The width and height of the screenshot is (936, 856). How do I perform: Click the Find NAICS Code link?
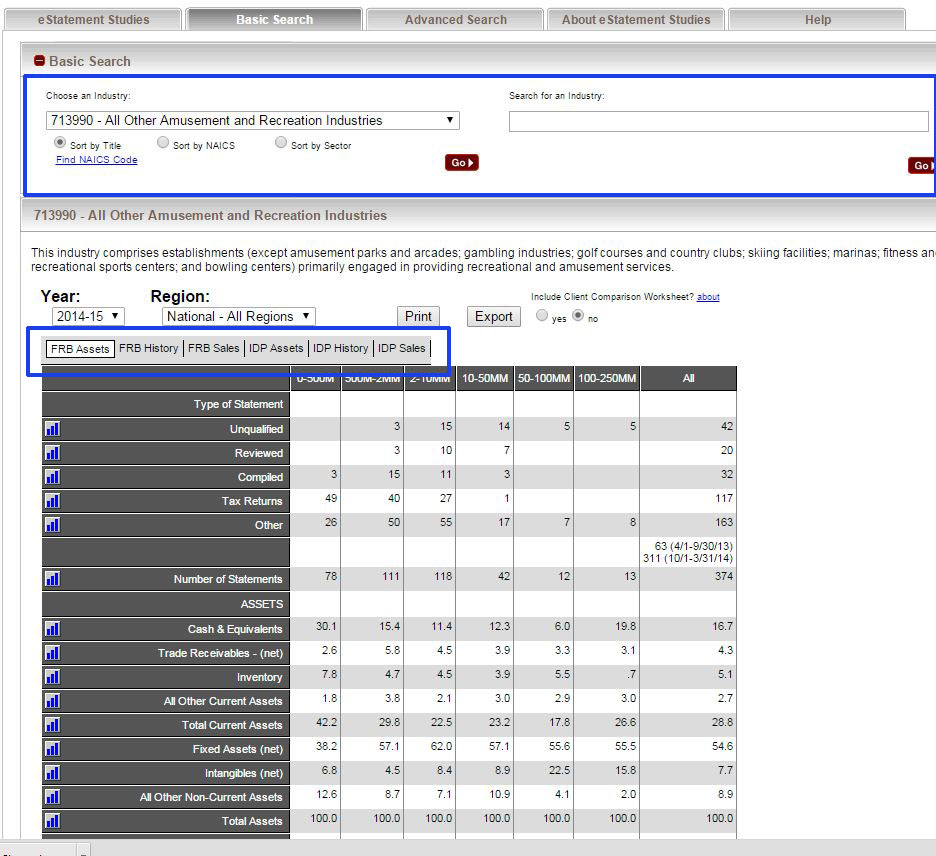(x=96, y=158)
